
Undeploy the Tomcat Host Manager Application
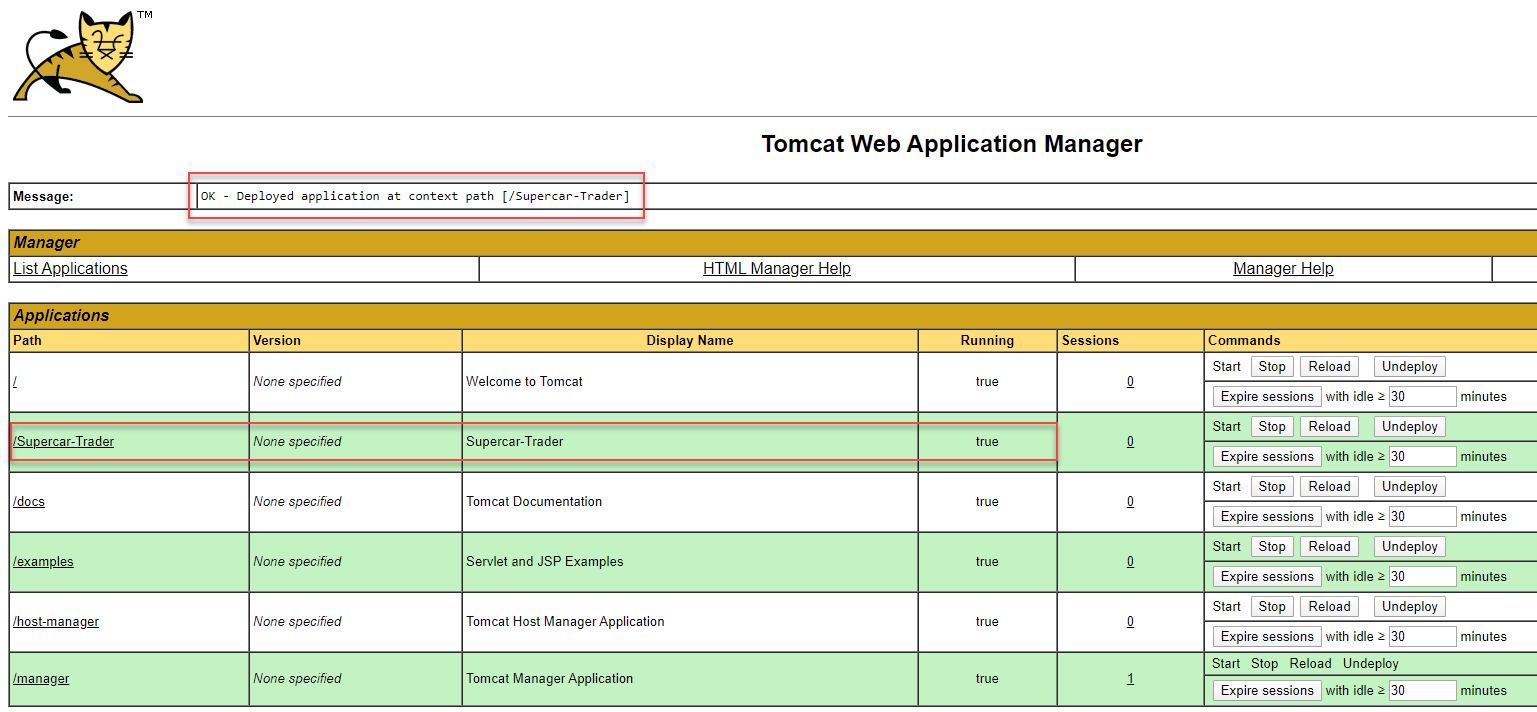1410,607
